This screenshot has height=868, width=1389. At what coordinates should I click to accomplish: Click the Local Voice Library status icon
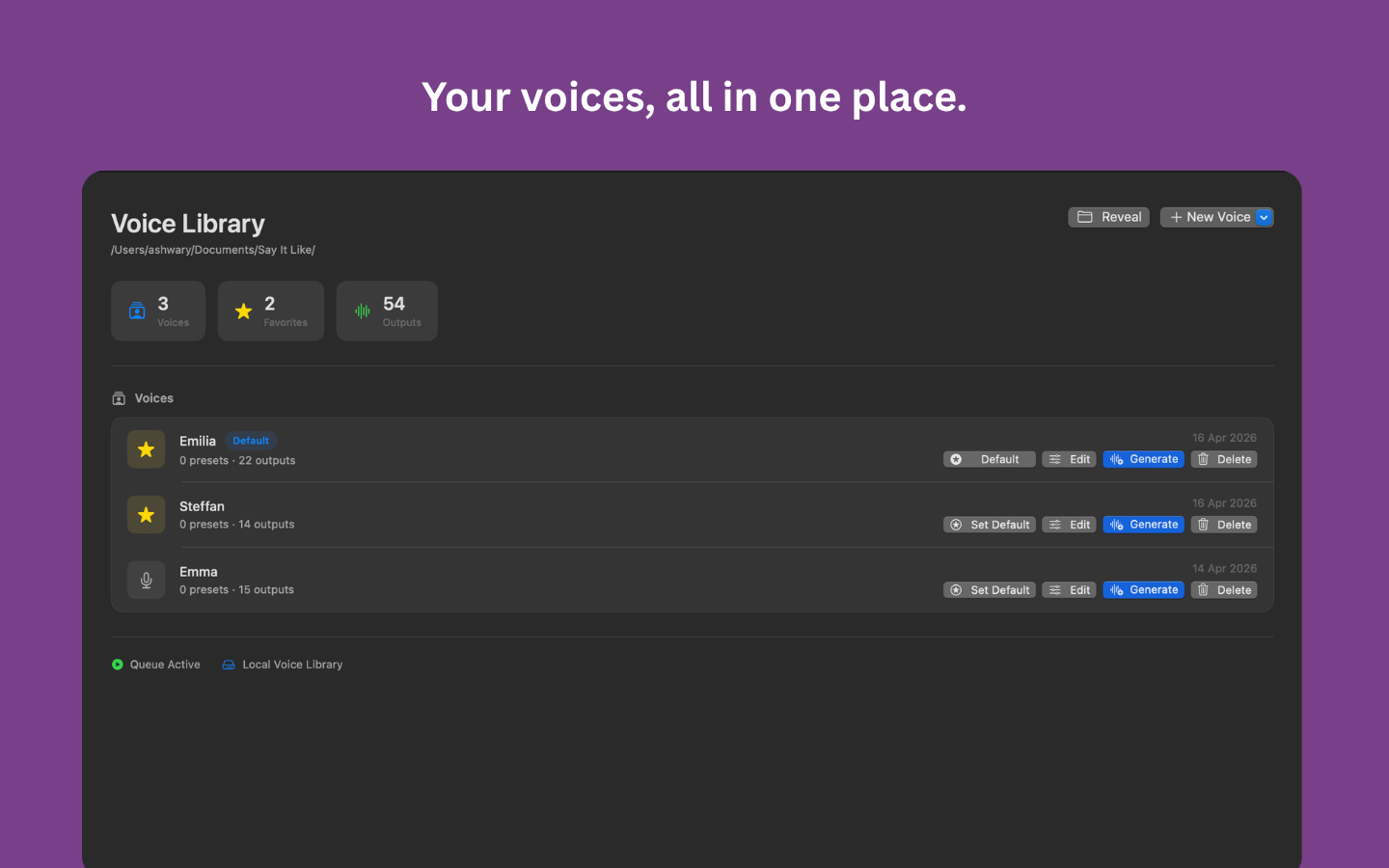[x=229, y=665]
